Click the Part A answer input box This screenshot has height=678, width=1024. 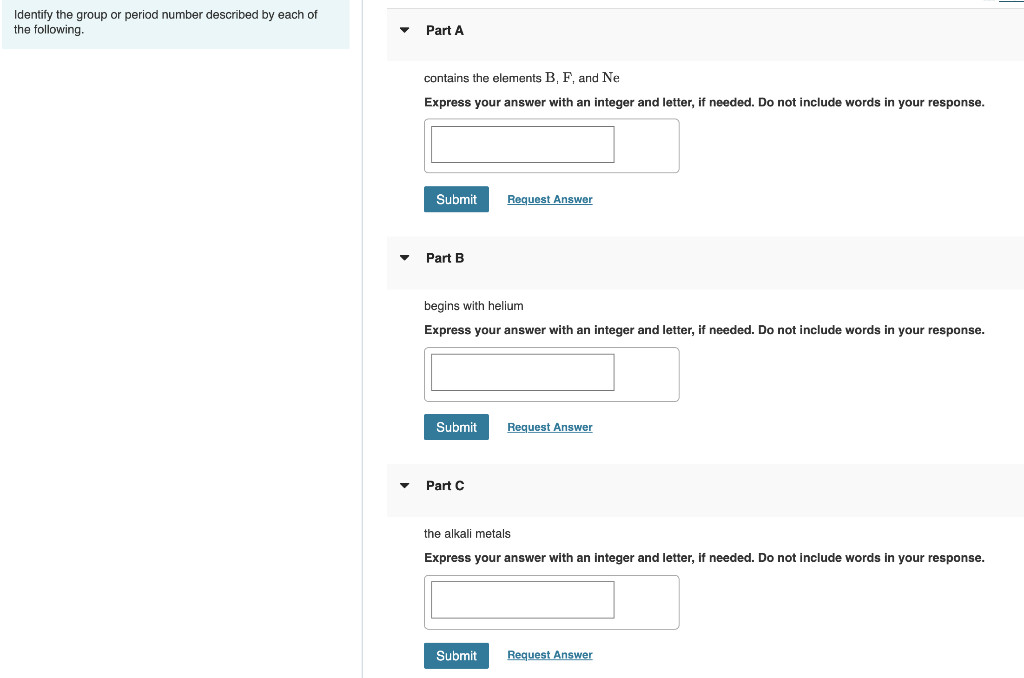pos(521,144)
